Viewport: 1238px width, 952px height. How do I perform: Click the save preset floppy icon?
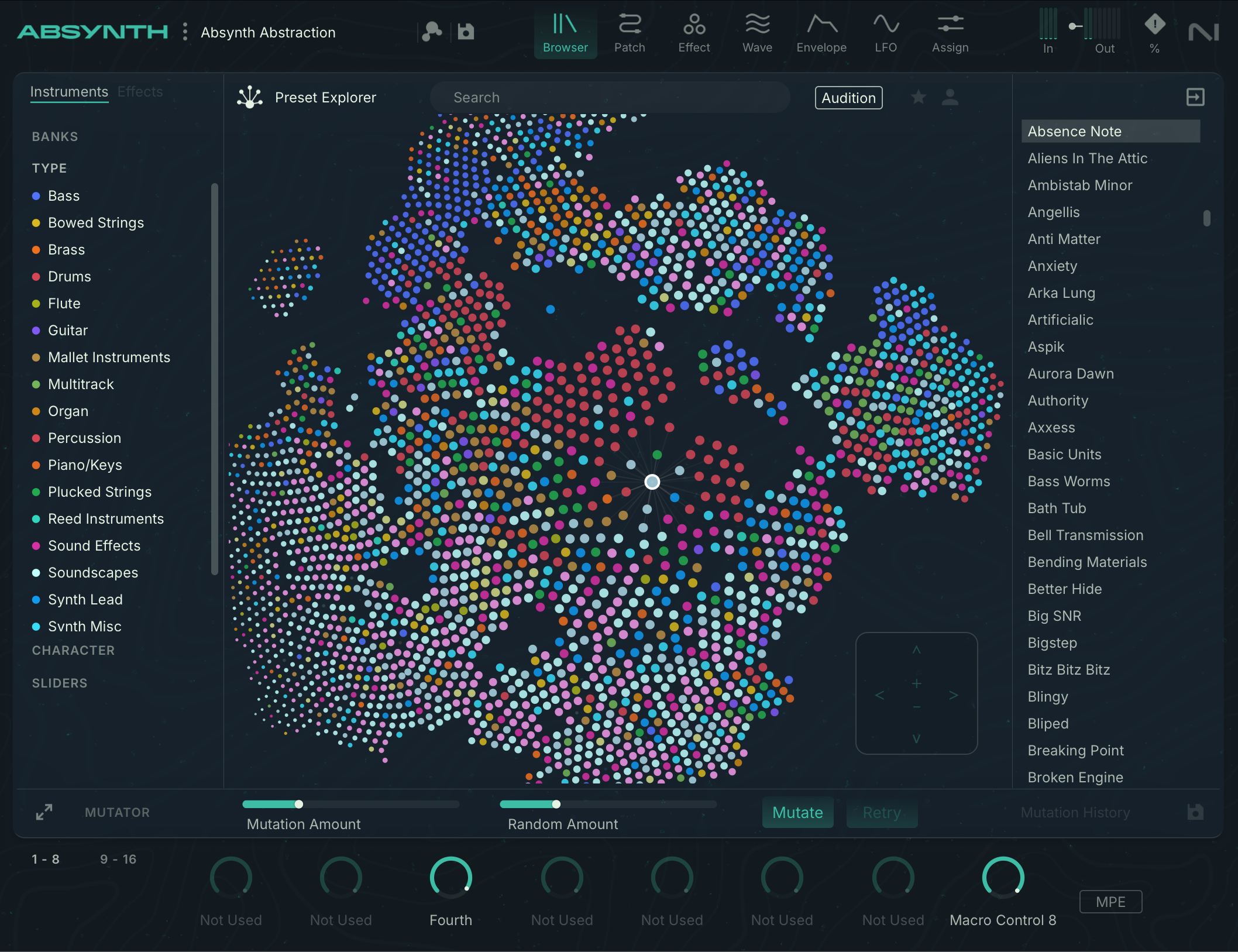pyautogui.click(x=466, y=32)
